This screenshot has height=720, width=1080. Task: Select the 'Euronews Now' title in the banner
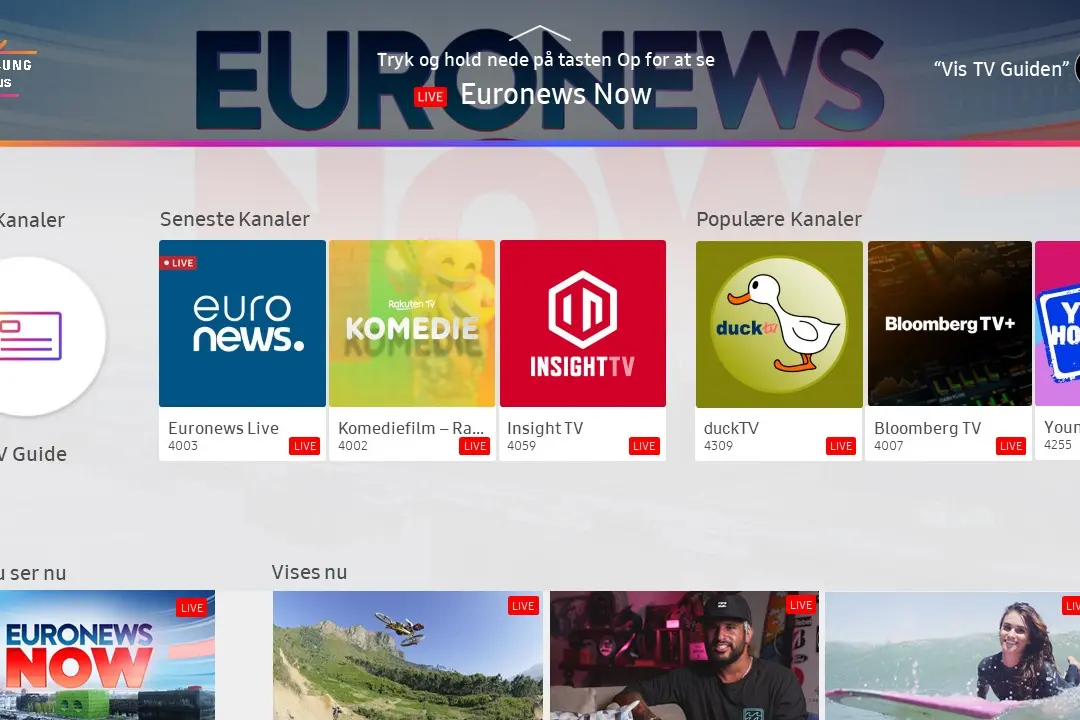(556, 94)
